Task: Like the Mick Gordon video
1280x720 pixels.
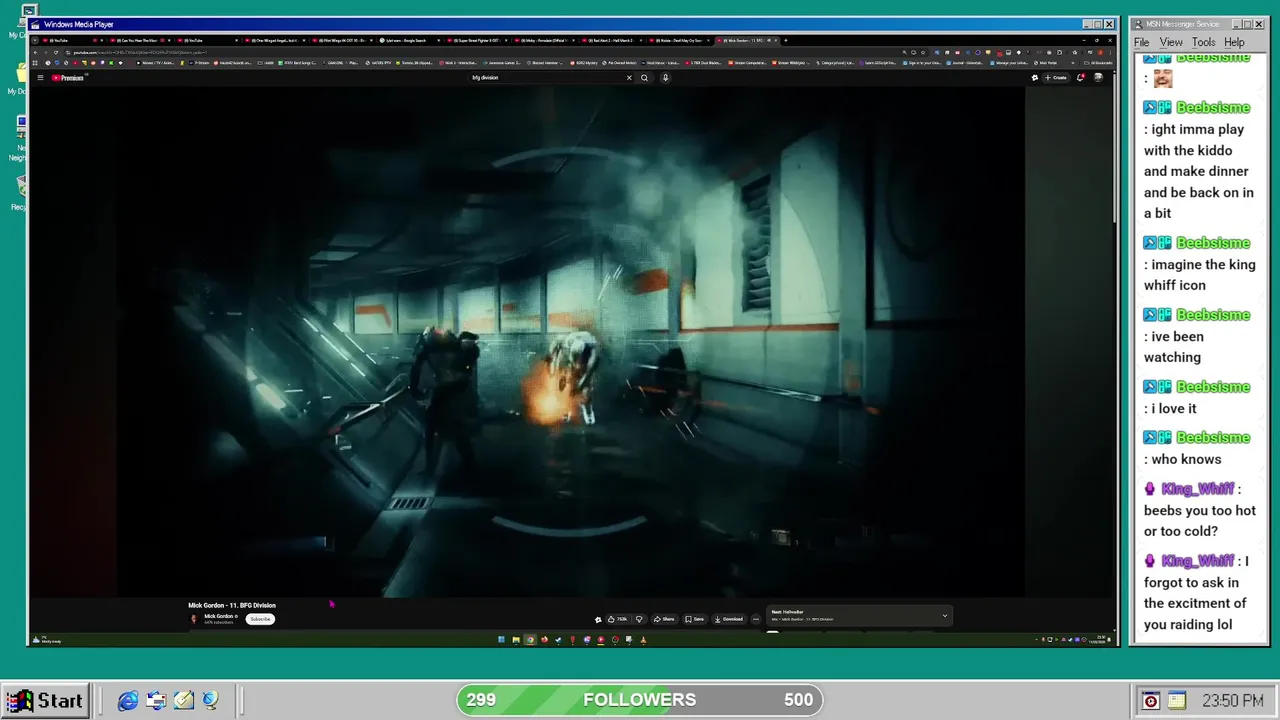Action: (618, 619)
